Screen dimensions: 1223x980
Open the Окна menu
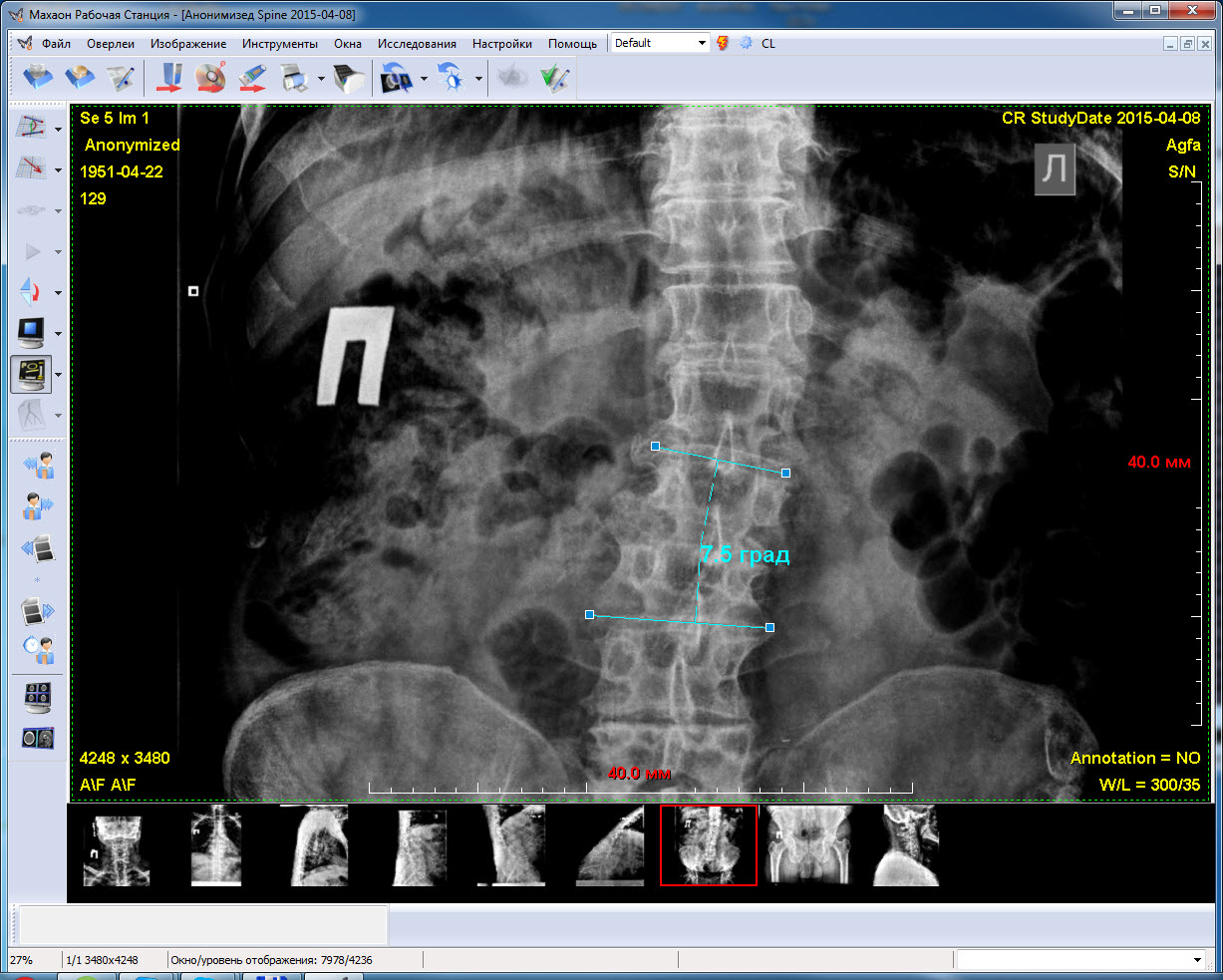pos(348,44)
